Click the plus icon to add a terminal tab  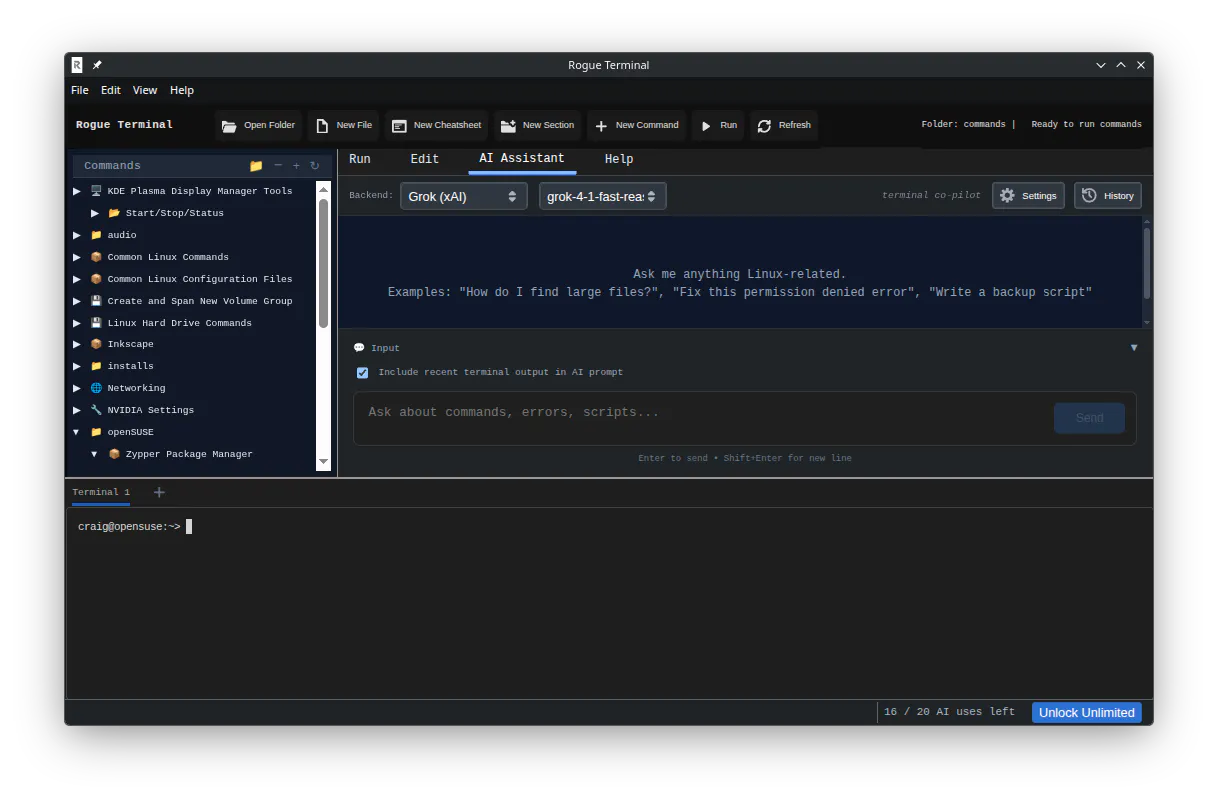click(x=159, y=492)
